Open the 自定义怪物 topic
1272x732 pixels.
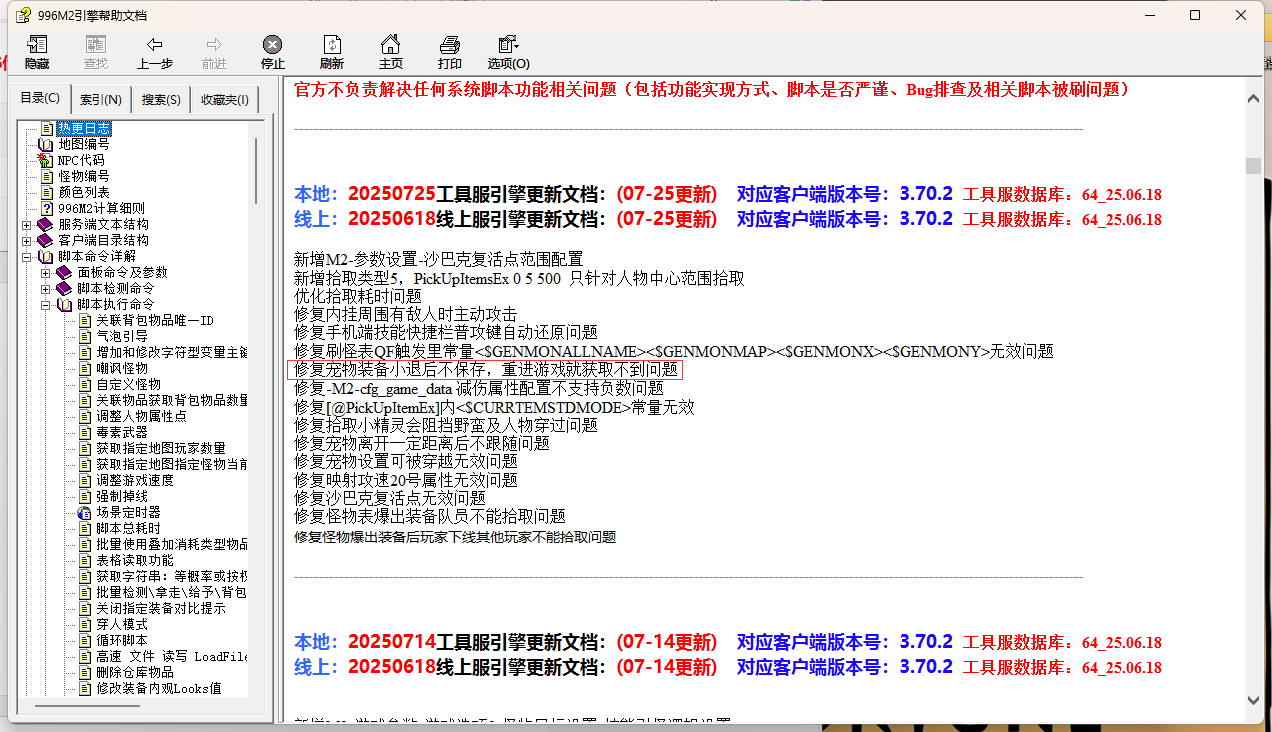click(128, 384)
